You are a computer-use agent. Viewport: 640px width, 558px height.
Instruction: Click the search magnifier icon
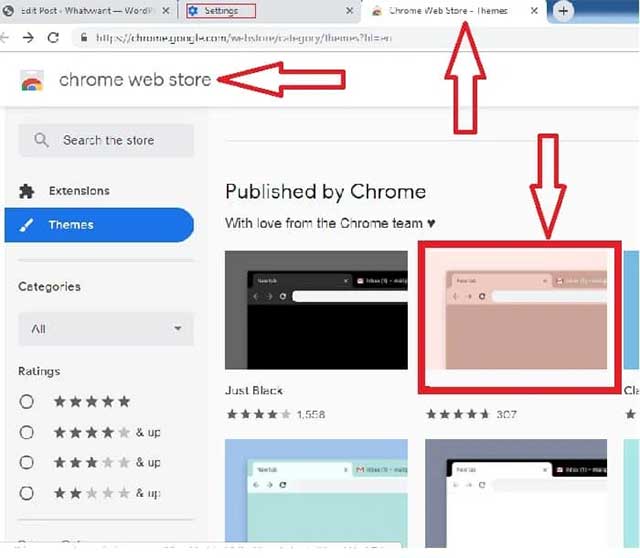41,140
